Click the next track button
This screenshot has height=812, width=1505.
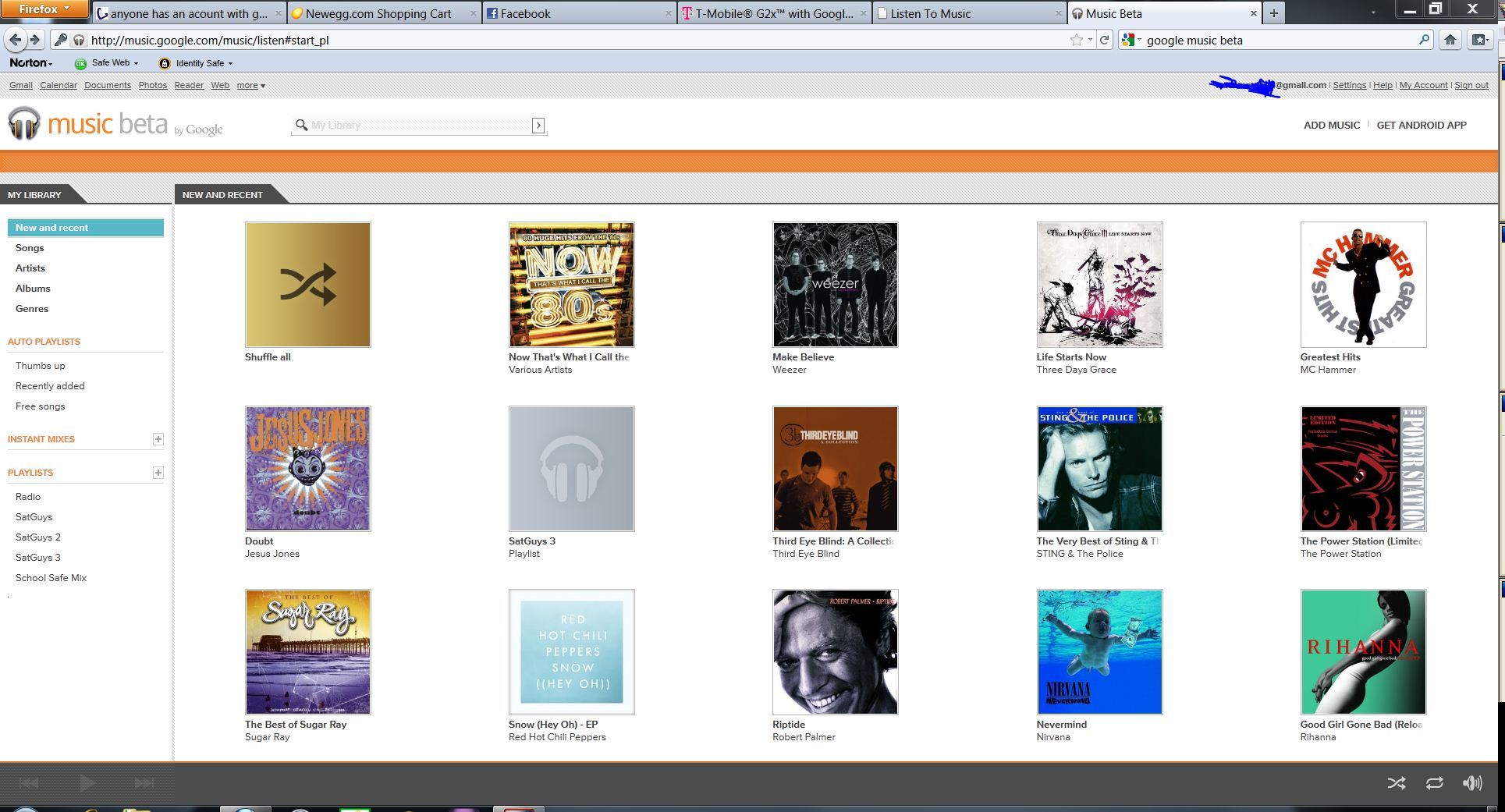click(144, 783)
